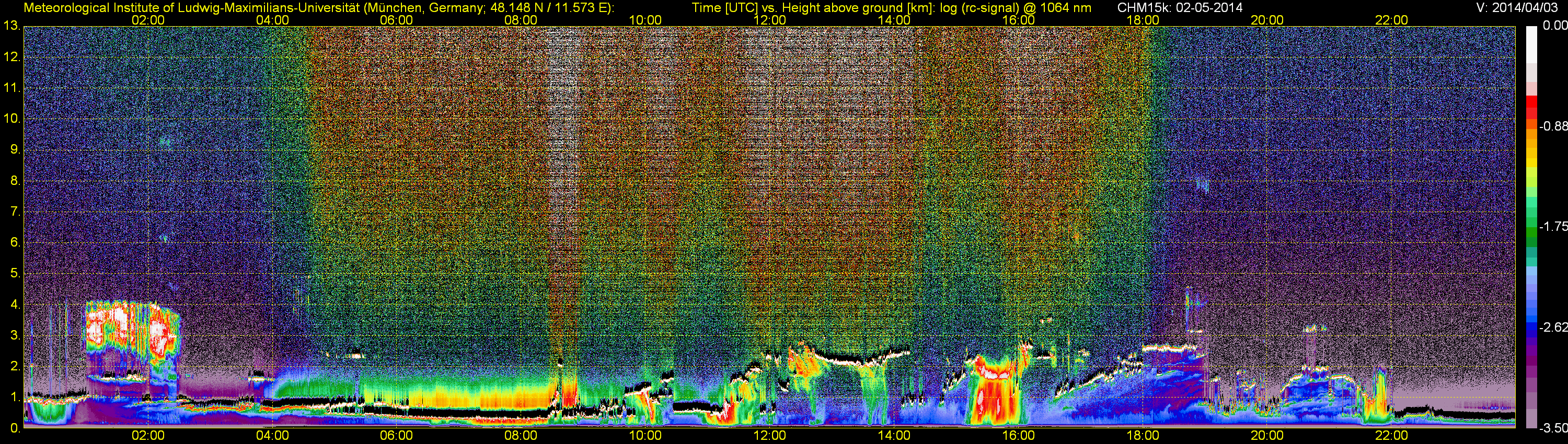Click the 13 km height axis label
1568x444 pixels.
click(x=11, y=26)
